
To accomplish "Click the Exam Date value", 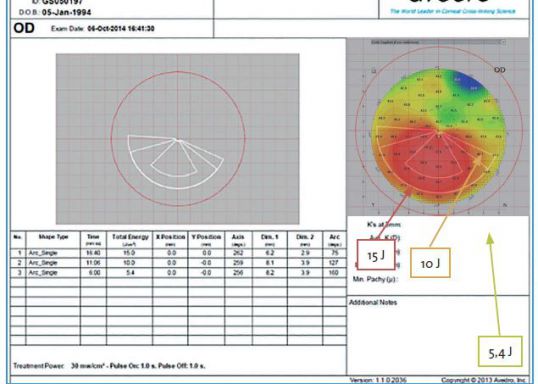I will pos(121,28).
